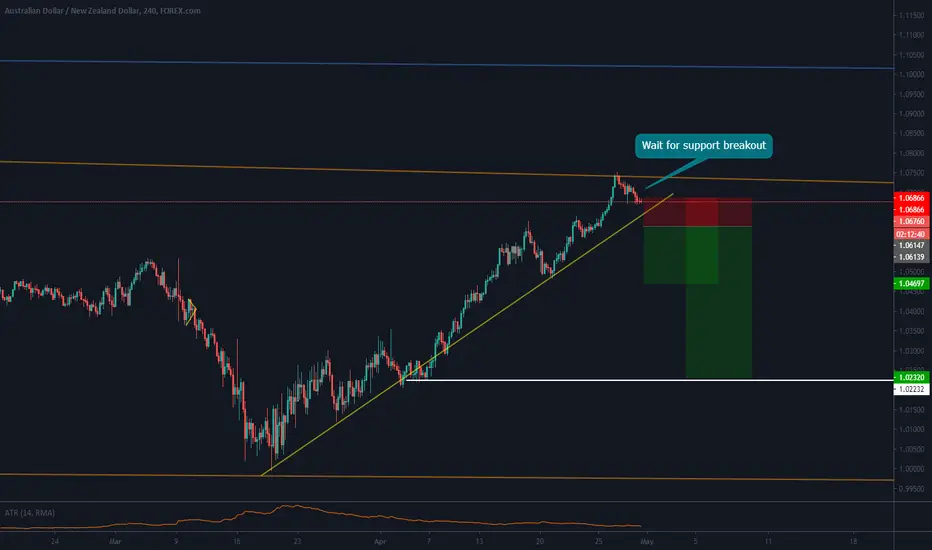Click the 1.08000 price scale value

911,153
